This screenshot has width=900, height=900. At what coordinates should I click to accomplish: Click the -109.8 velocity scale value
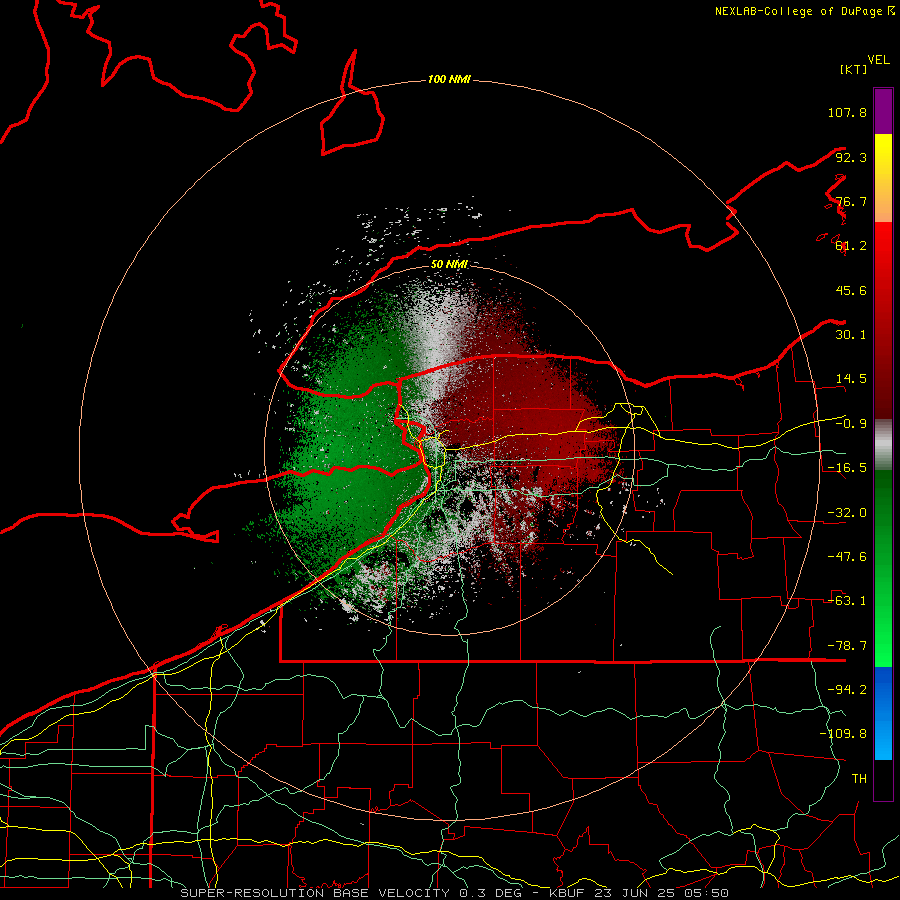(843, 734)
